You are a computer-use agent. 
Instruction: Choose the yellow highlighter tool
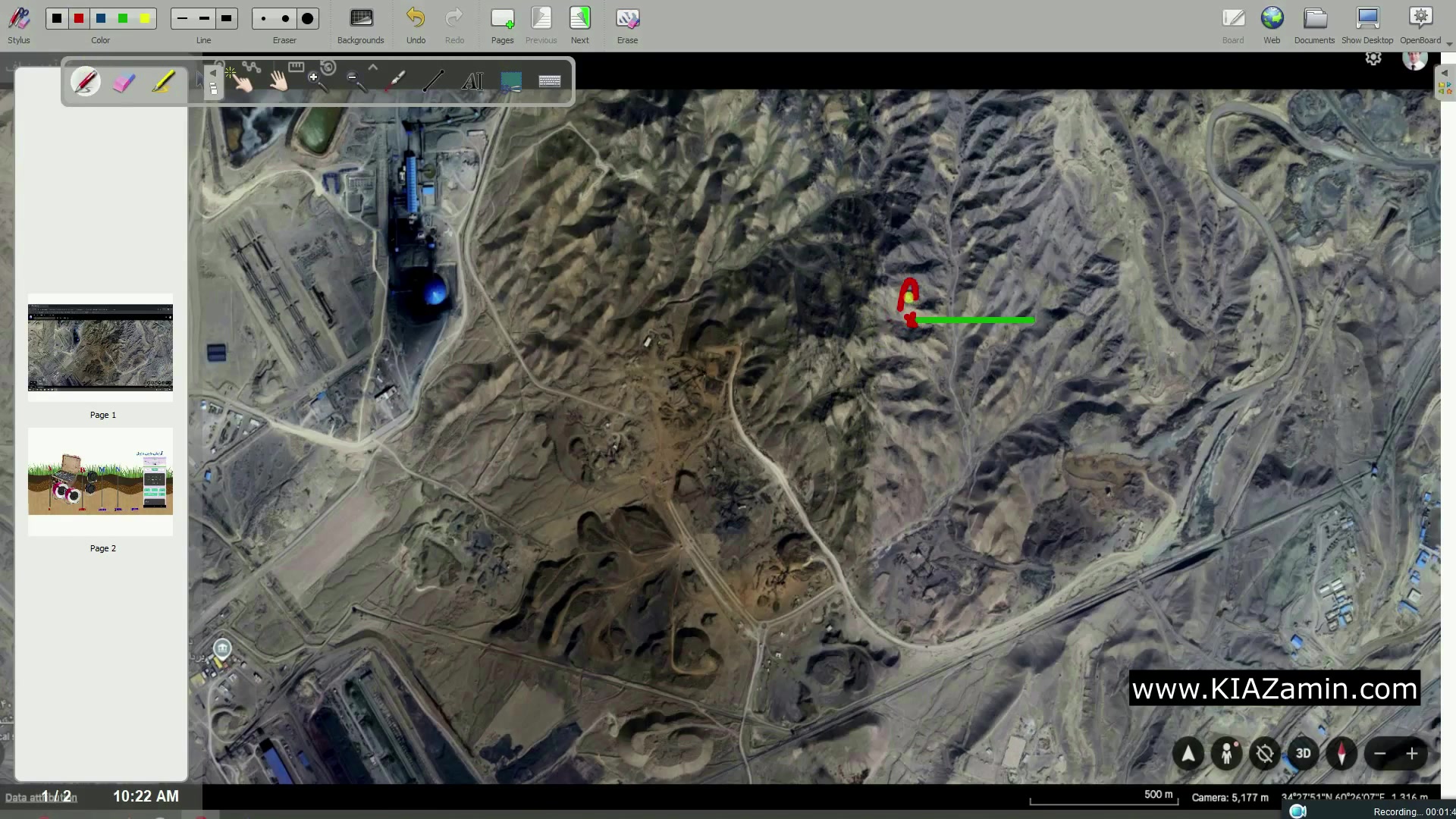(x=163, y=81)
